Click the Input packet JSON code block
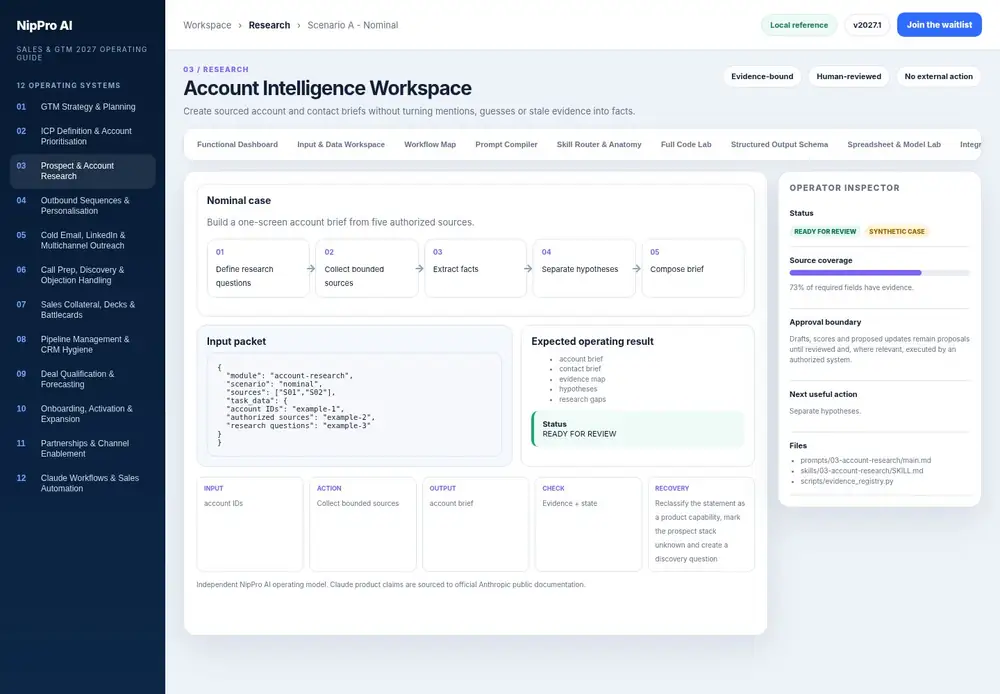The image size is (1000, 694). (x=354, y=404)
